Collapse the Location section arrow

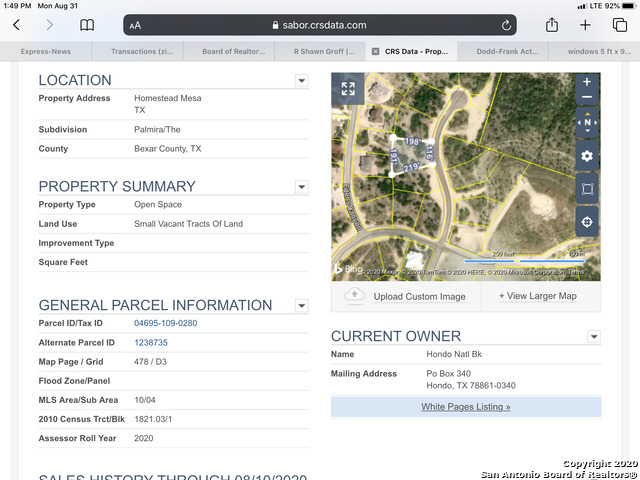coord(301,81)
